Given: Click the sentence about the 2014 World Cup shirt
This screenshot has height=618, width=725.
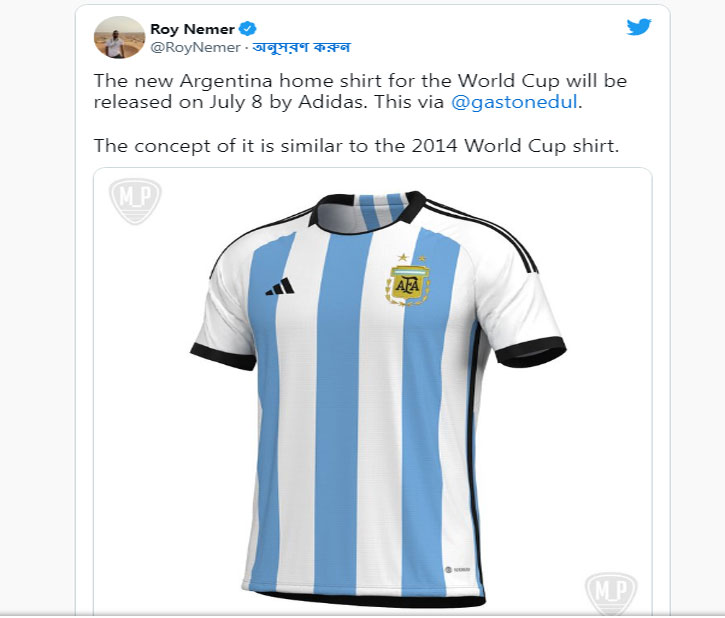Looking at the screenshot, I should pos(356,146).
